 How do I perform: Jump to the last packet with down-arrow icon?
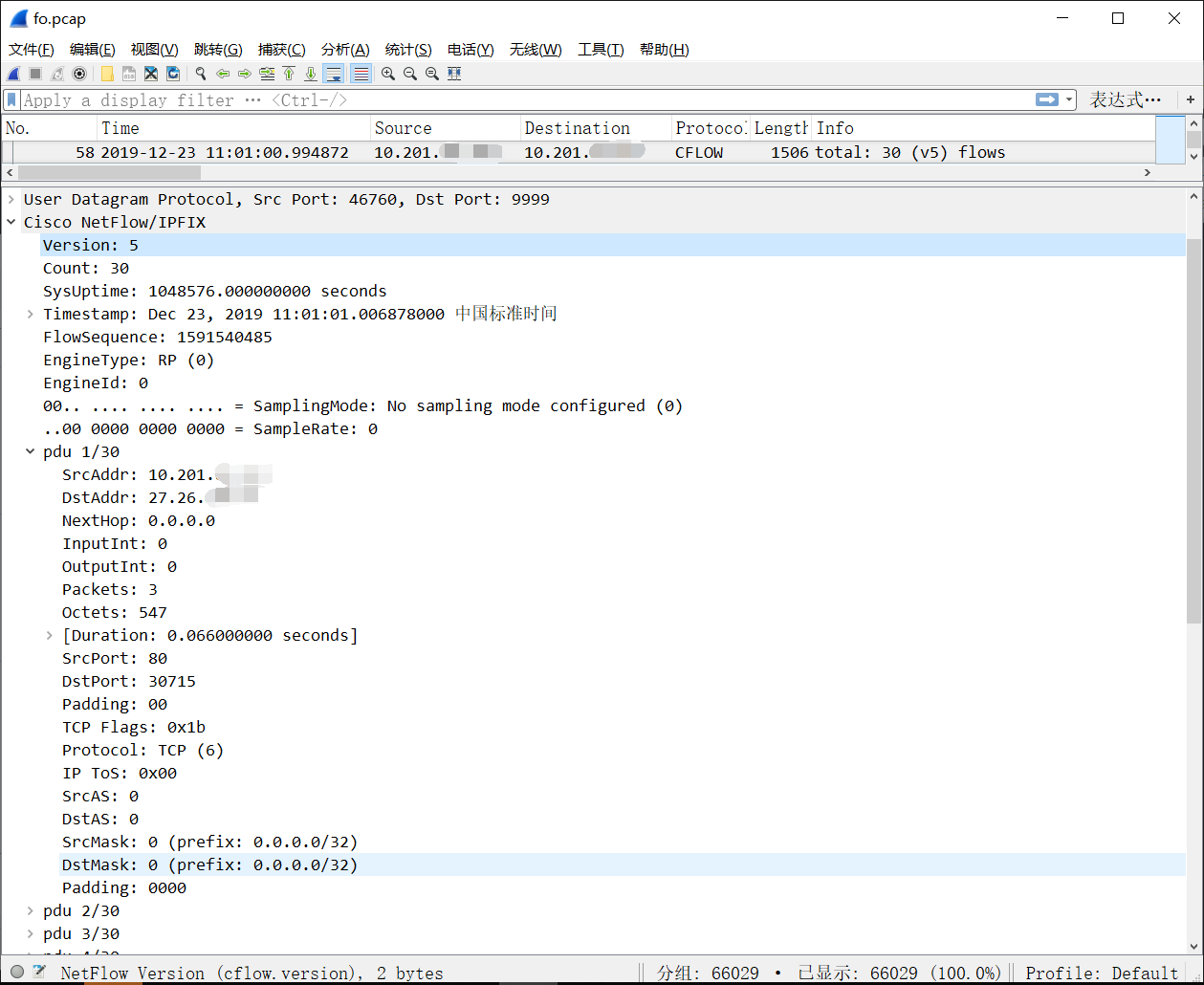pyautogui.click(x=312, y=74)
